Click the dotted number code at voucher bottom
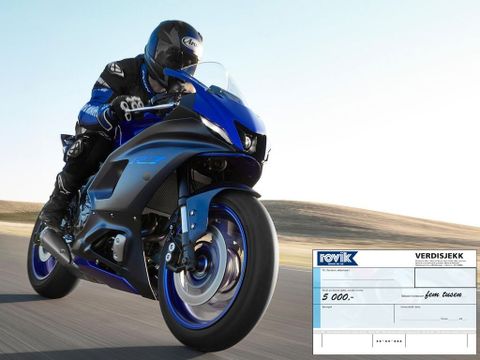Viewport: 480px width, 360px height. coord(389,341)
